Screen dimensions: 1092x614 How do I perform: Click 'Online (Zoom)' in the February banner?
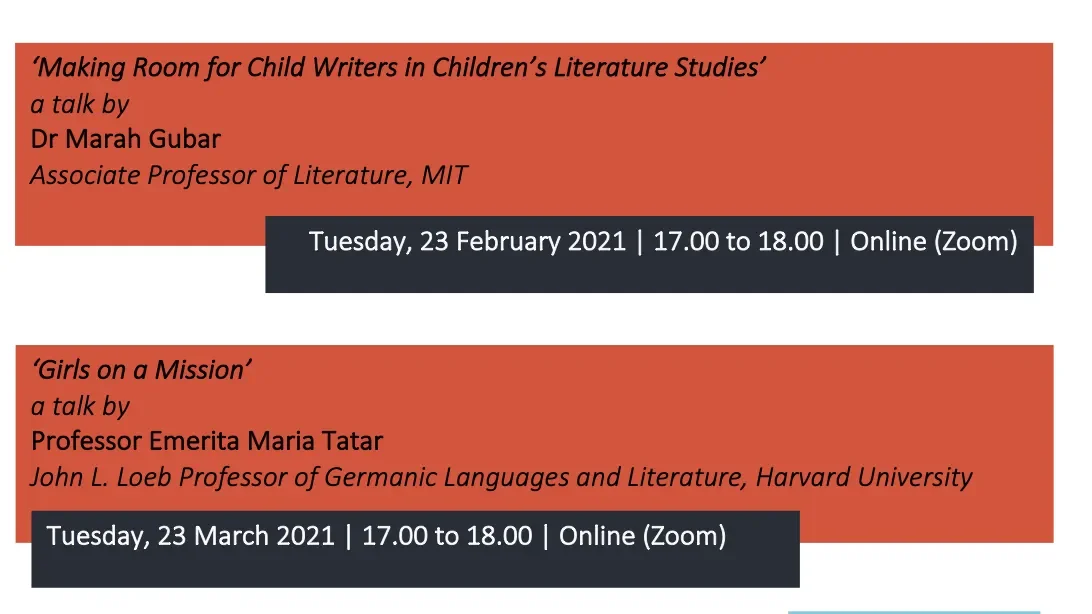click(934, 242)
